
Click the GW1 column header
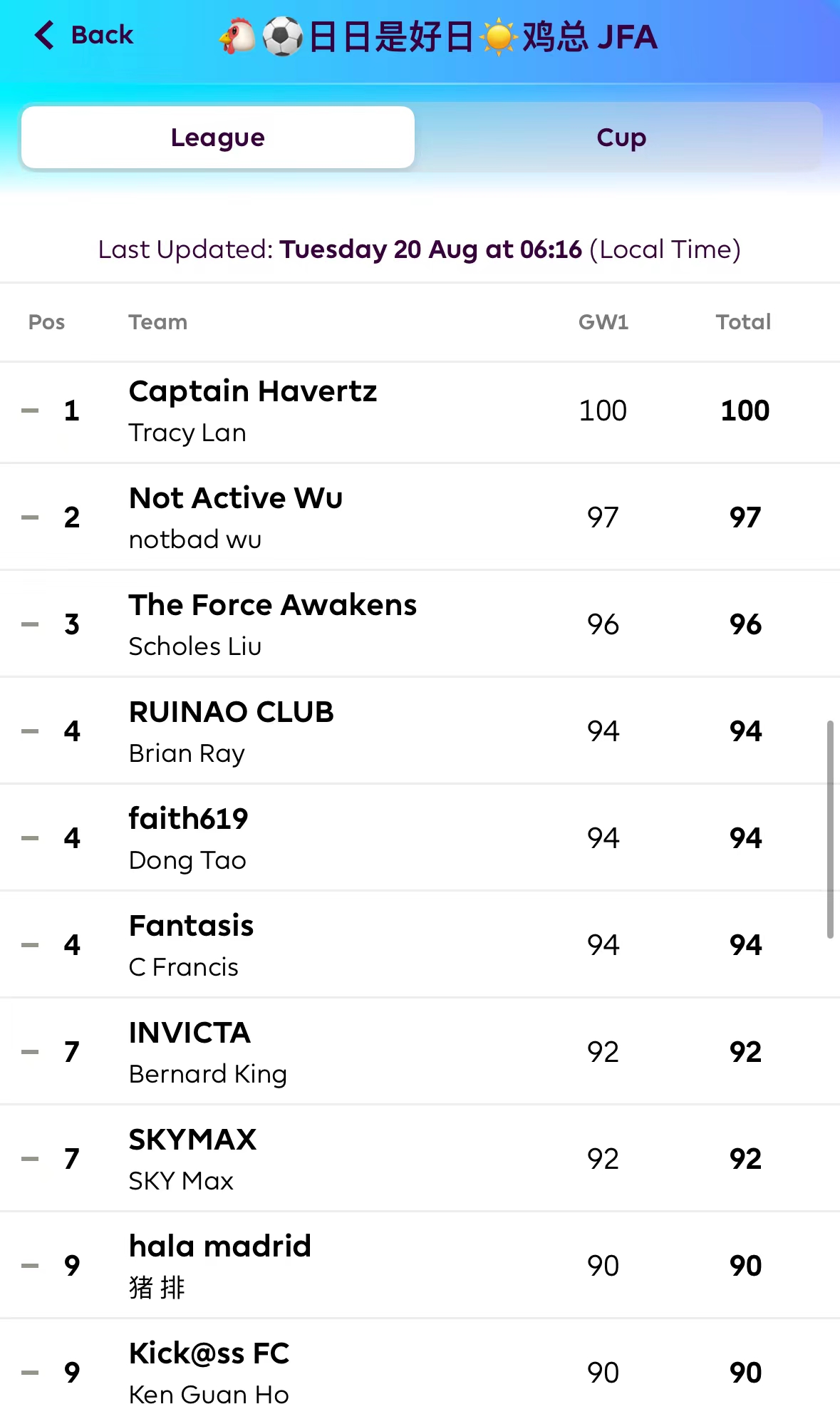(x=603, y=322)
